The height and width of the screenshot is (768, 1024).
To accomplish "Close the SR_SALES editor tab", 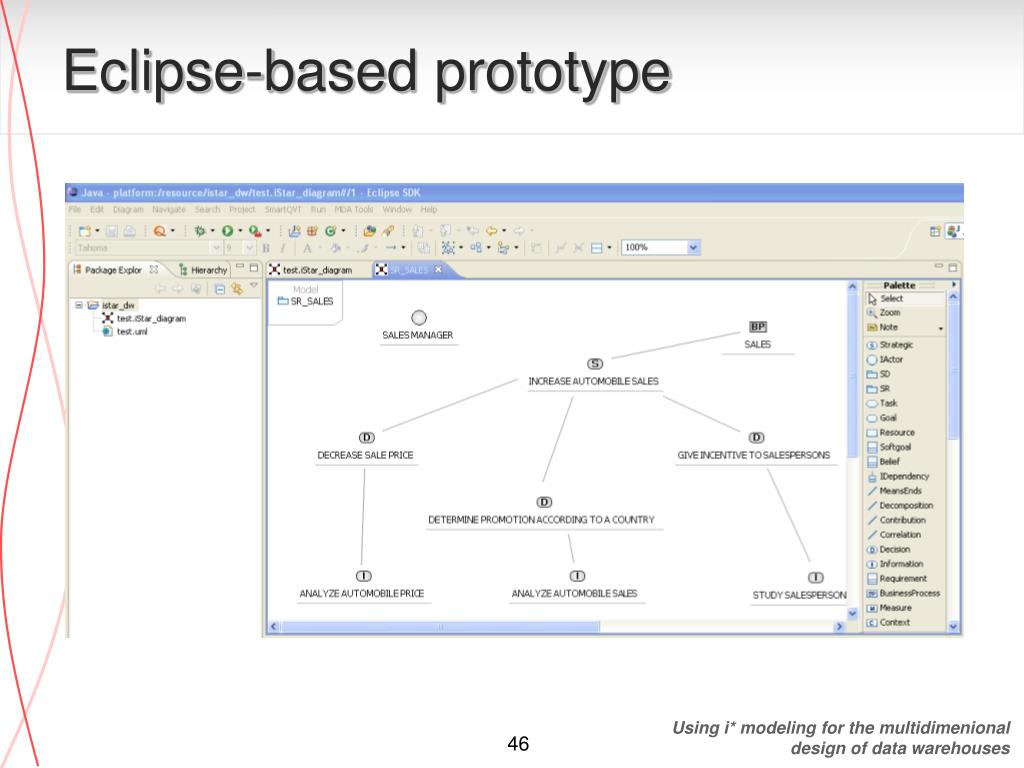I will click(x=438, y=270).
